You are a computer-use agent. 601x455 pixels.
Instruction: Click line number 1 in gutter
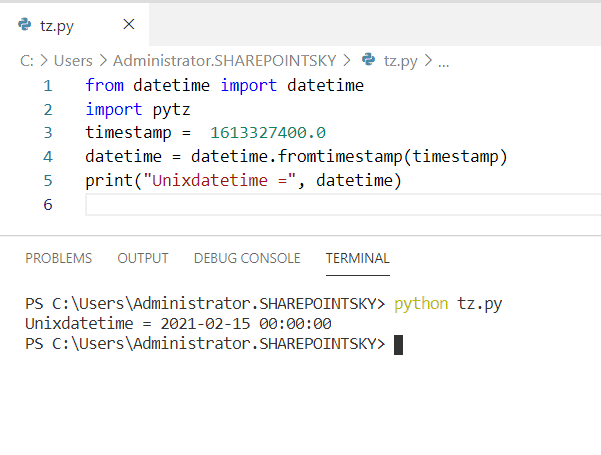coord(48,86)
